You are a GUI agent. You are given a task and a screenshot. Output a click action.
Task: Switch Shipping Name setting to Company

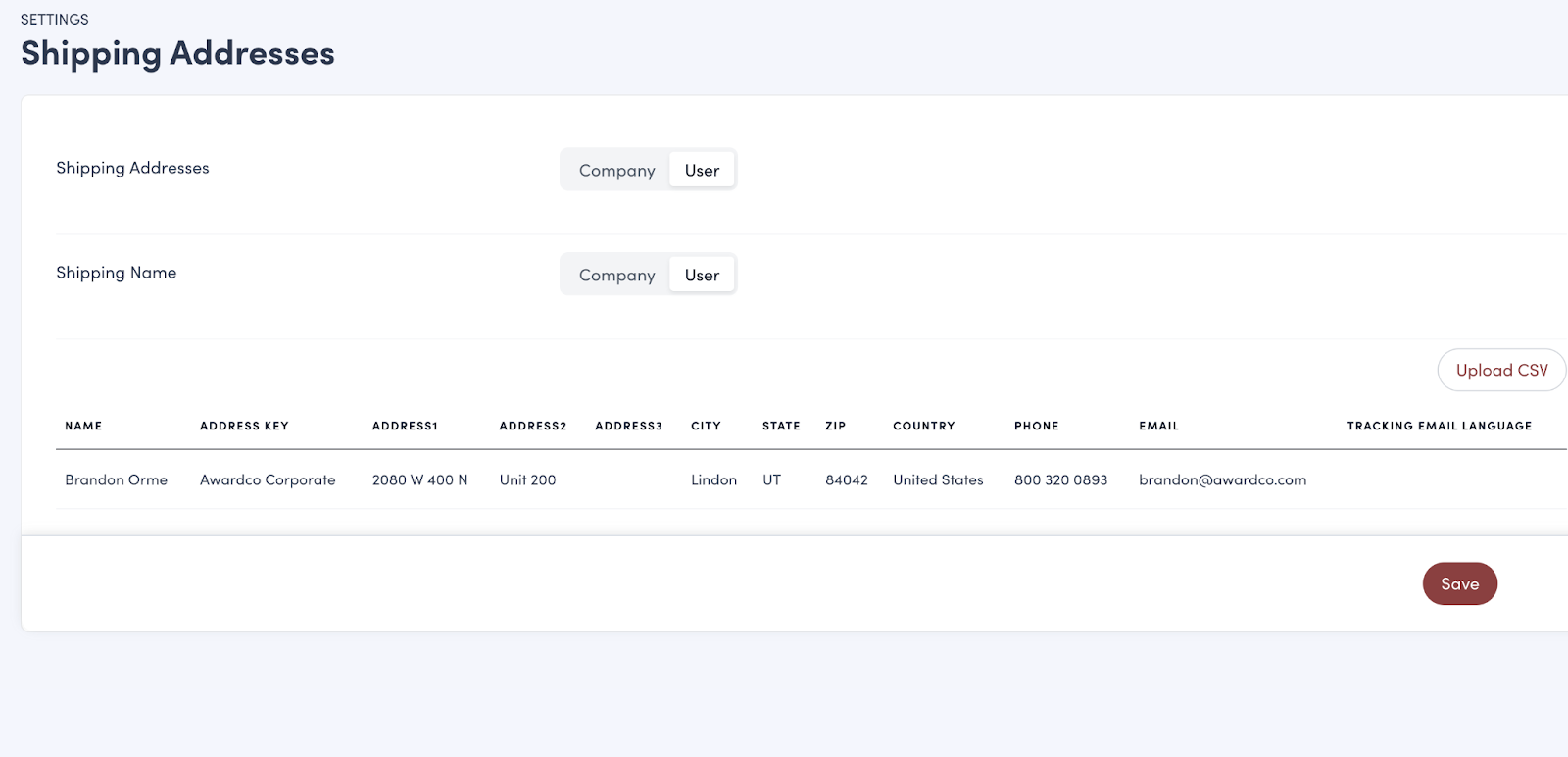pos(616,276)
